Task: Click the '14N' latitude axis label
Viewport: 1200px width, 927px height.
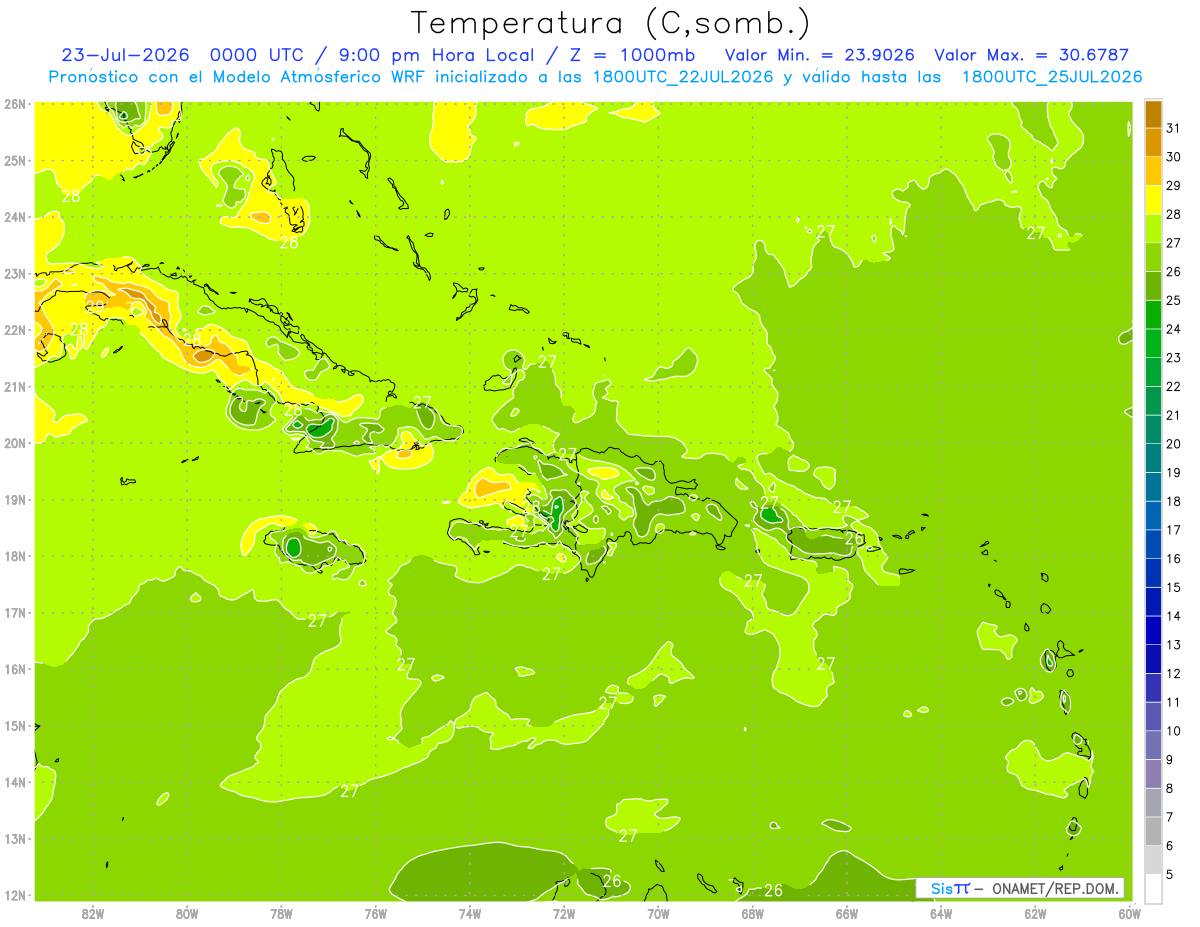Action: pos(14,782)
